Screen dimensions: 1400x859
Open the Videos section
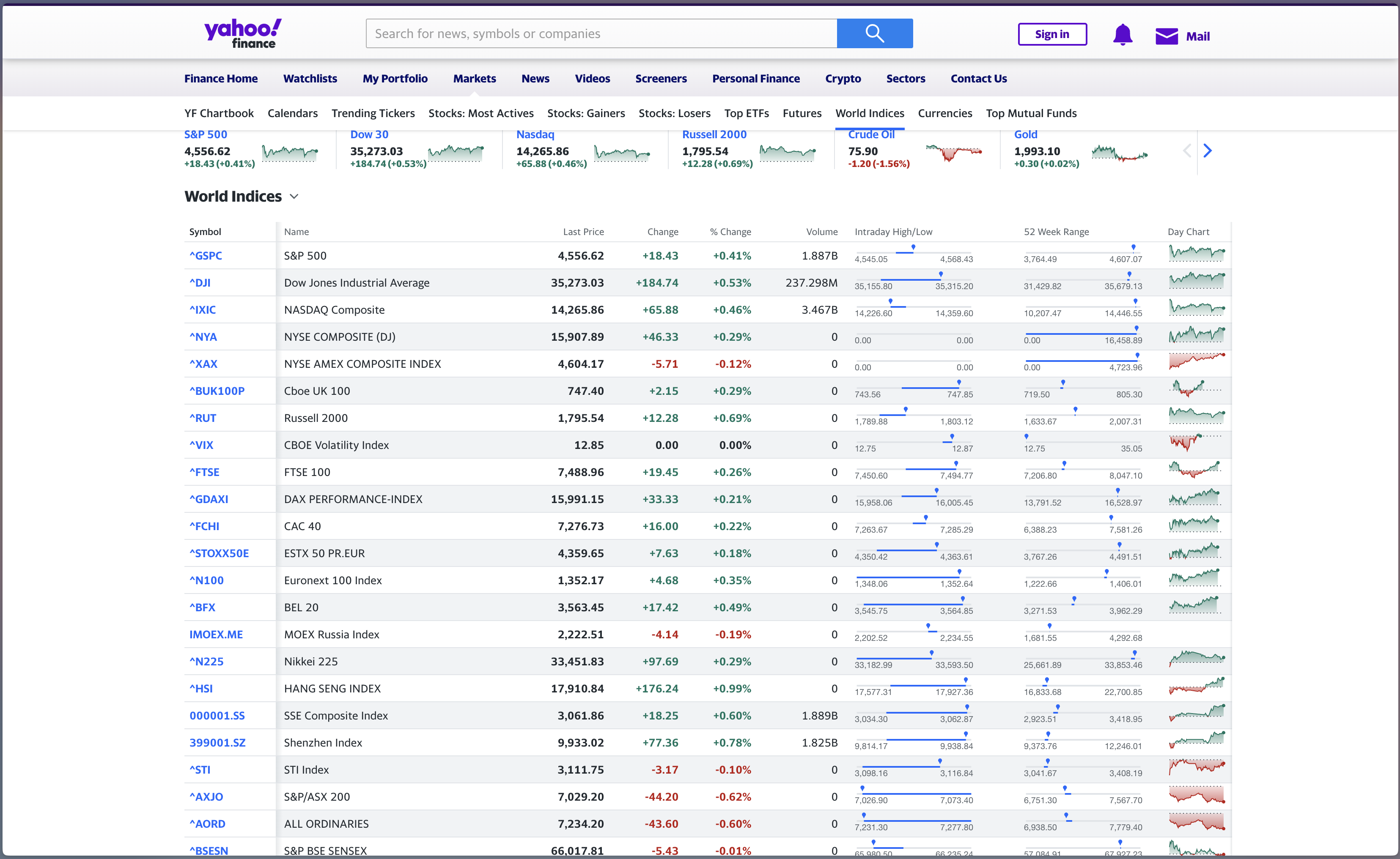pos(592,78)
